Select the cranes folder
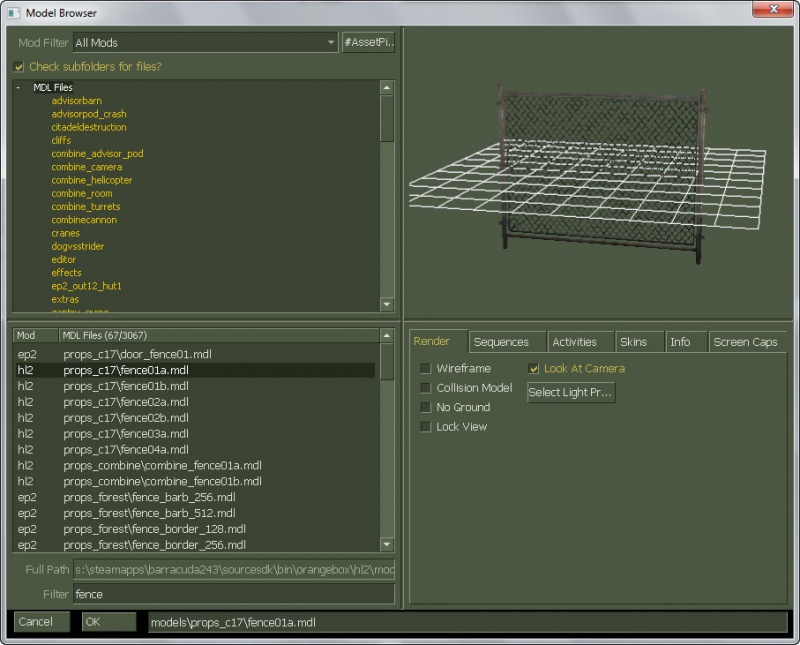This screenshot has height=645, width=800. (x=66, y=233)
